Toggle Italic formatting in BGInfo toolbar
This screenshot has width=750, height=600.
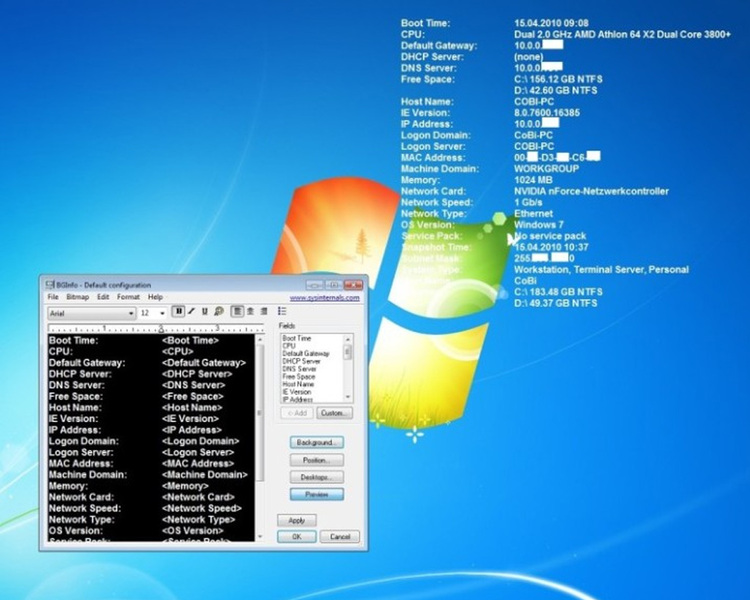pyautogui.click(x=192, y=312)
